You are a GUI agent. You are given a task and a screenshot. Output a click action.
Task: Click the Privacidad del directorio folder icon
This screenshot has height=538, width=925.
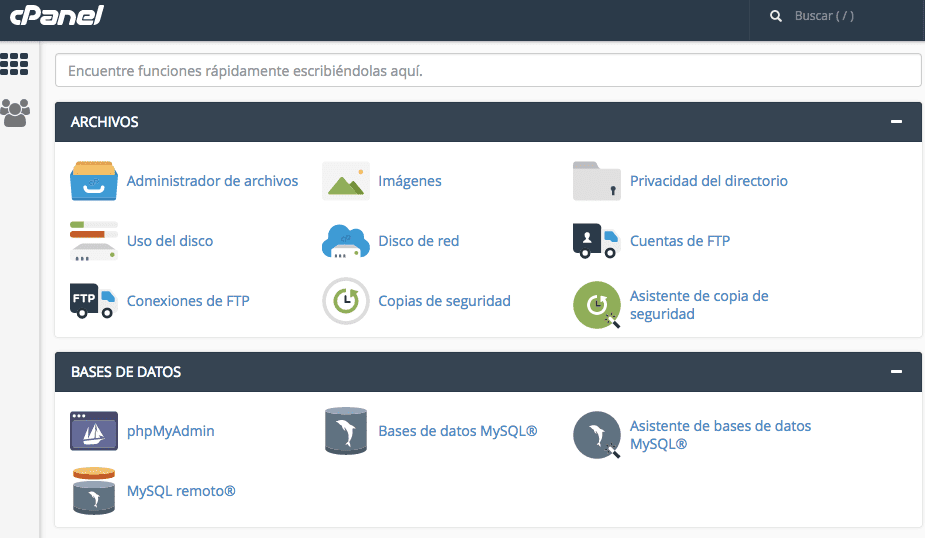(596, 181)
